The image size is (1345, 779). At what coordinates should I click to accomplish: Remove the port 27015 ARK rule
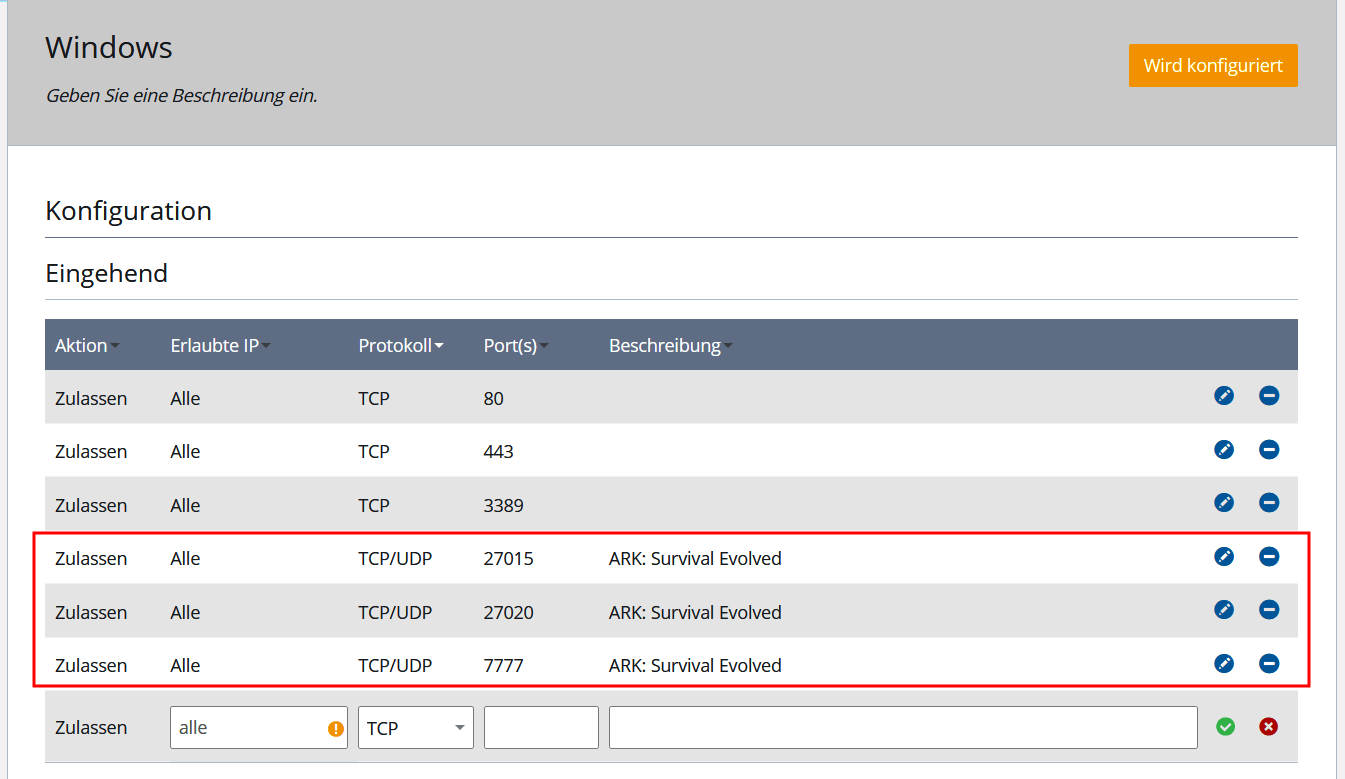1269,557
